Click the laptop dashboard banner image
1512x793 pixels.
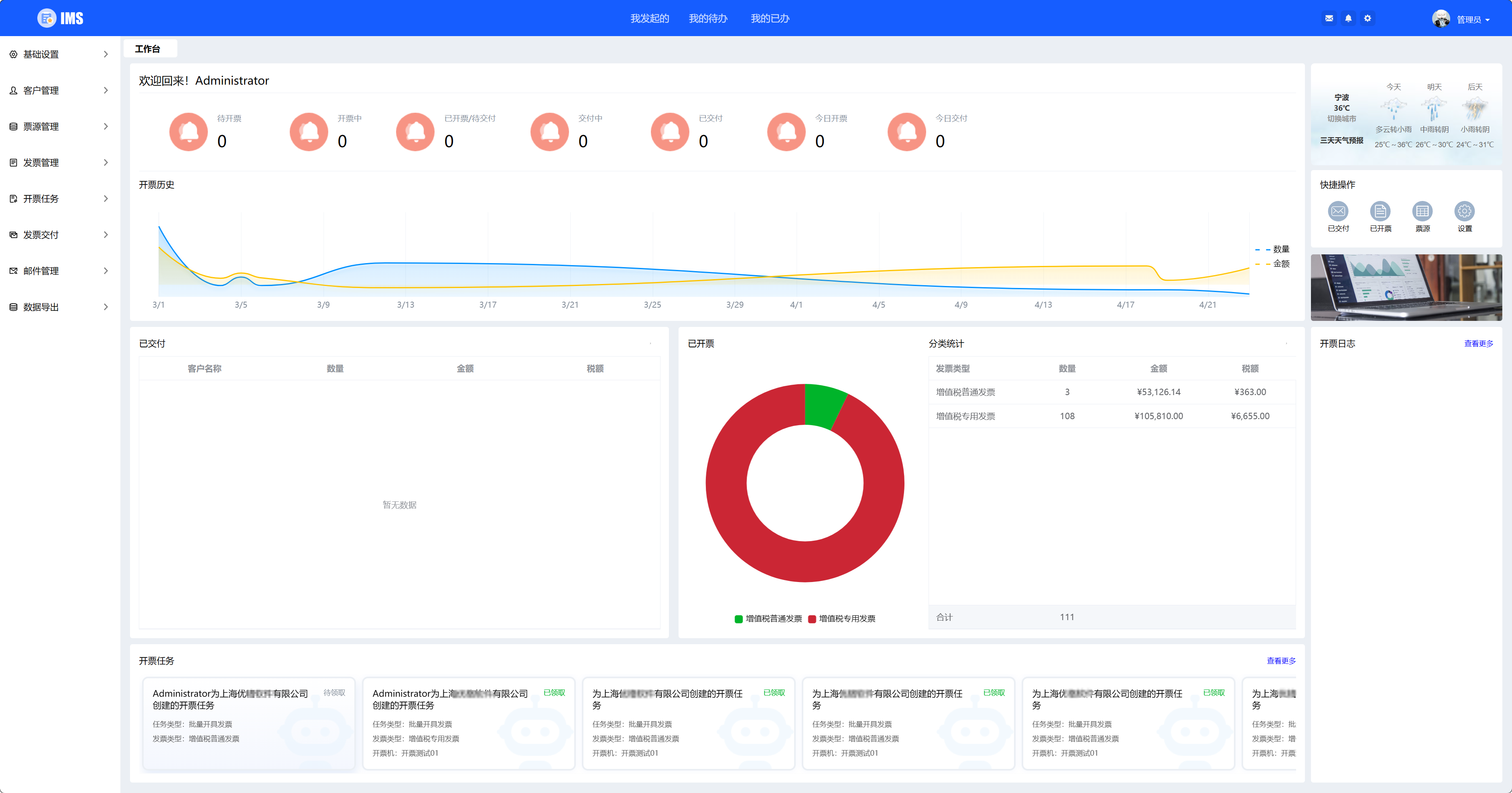click(1406, 288)
